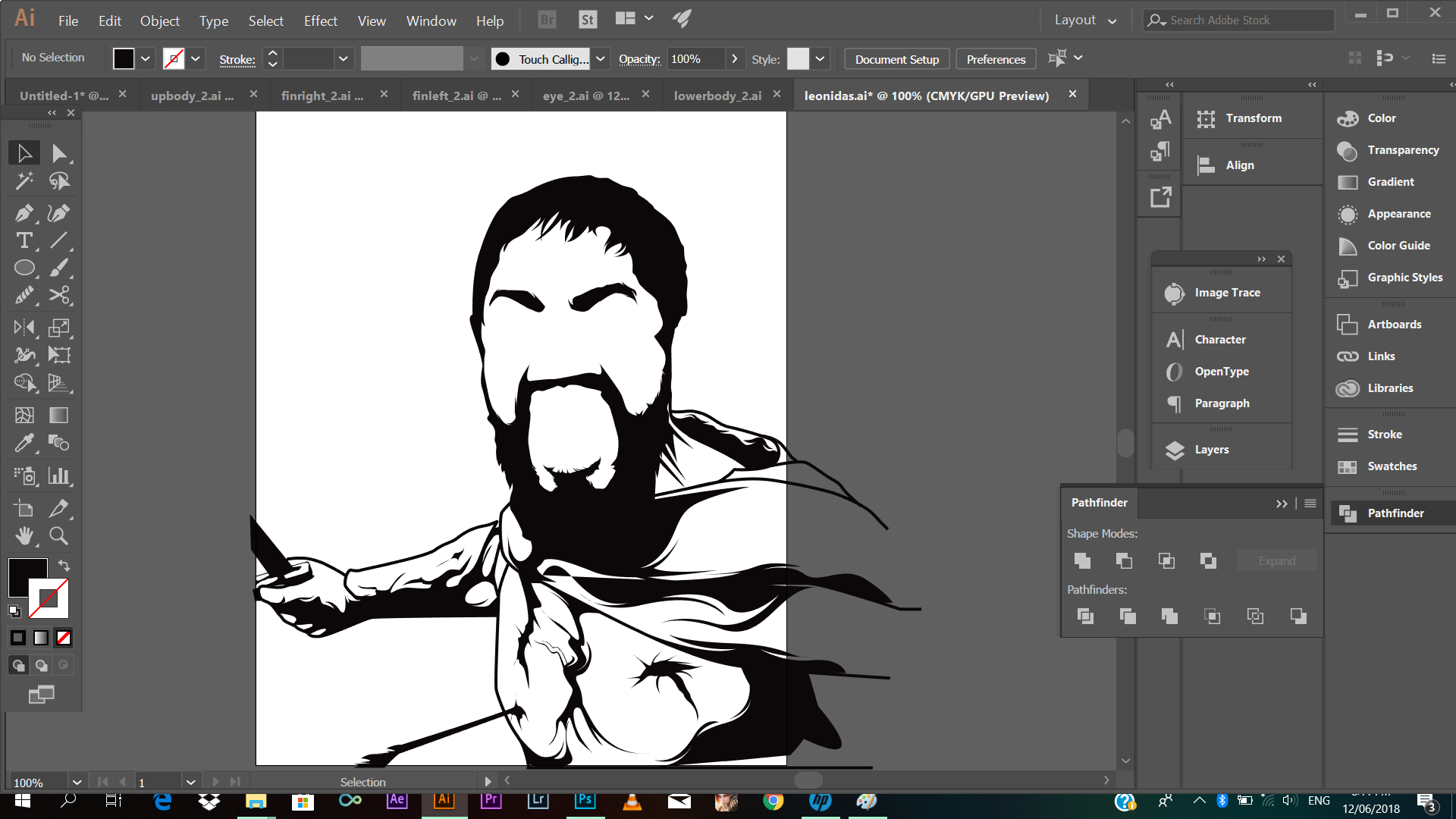The height and width of the screenshot is (819, 1456).
Task: Switch to the upbody_2.ai tab
Action: pyautogui.click(x=192, y=96)
